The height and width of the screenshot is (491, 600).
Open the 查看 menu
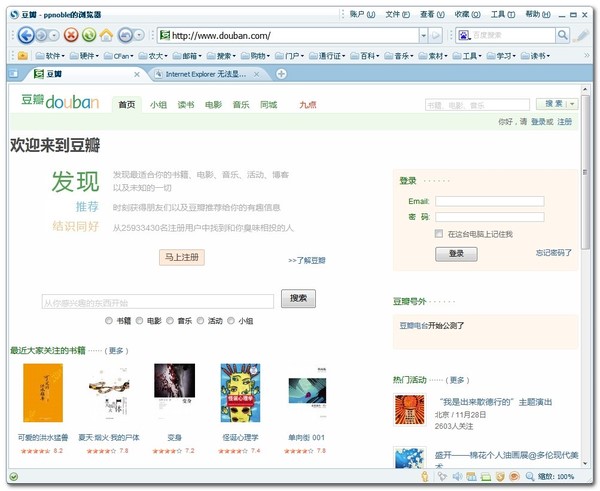(x=432, y=15)
